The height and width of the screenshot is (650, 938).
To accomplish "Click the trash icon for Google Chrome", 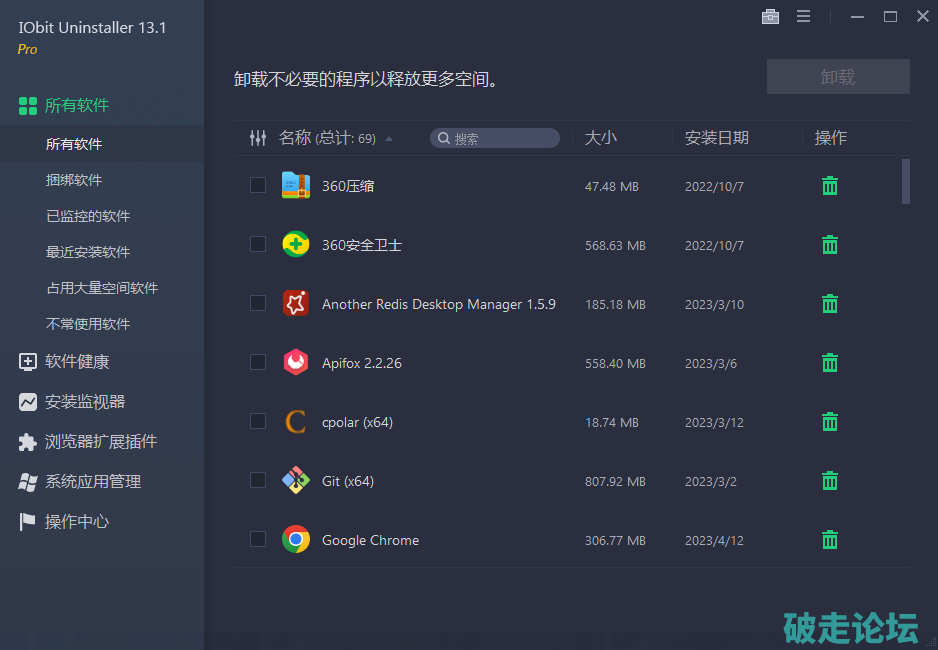I will (x=829, y=540).
